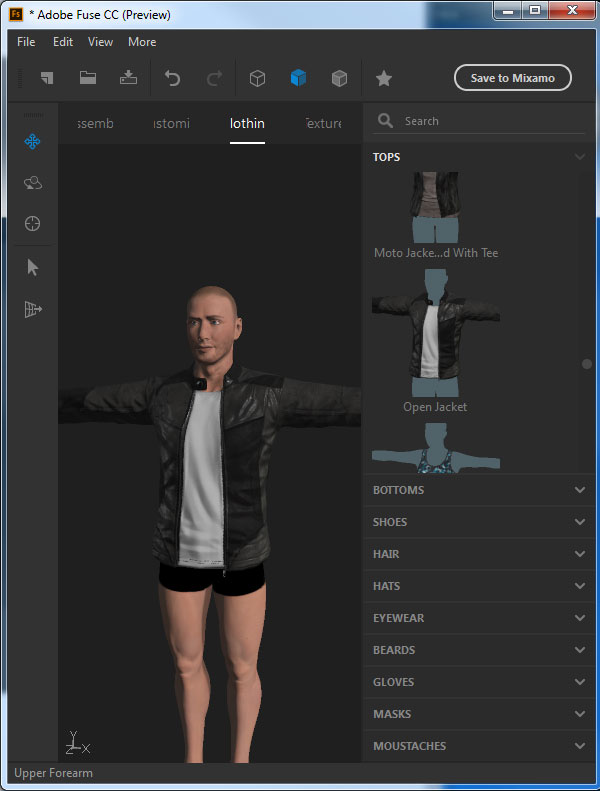Switch to the Clothing tab

(247, 123)
